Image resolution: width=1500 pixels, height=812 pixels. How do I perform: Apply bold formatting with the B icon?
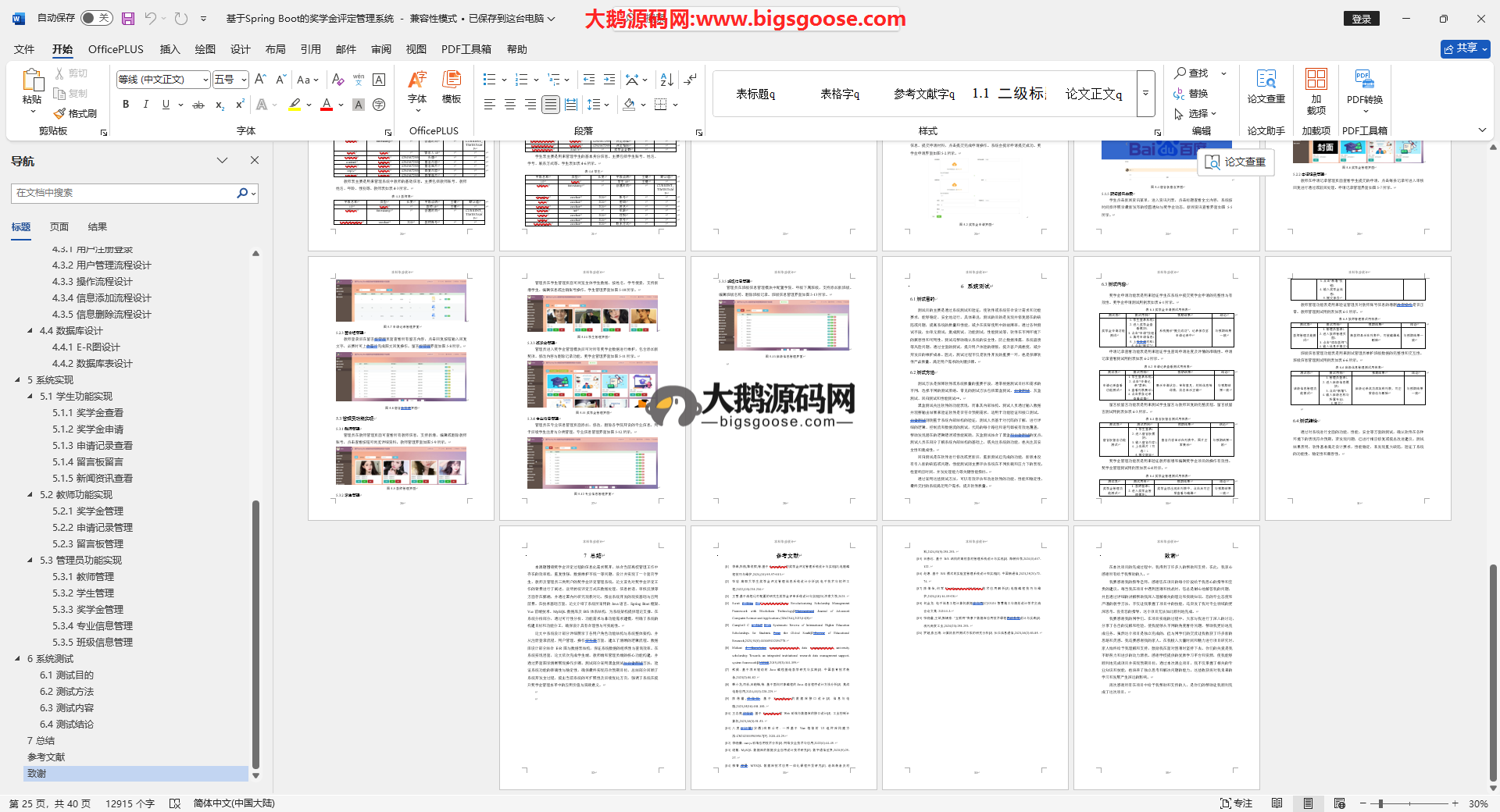[x=126, y=105]
